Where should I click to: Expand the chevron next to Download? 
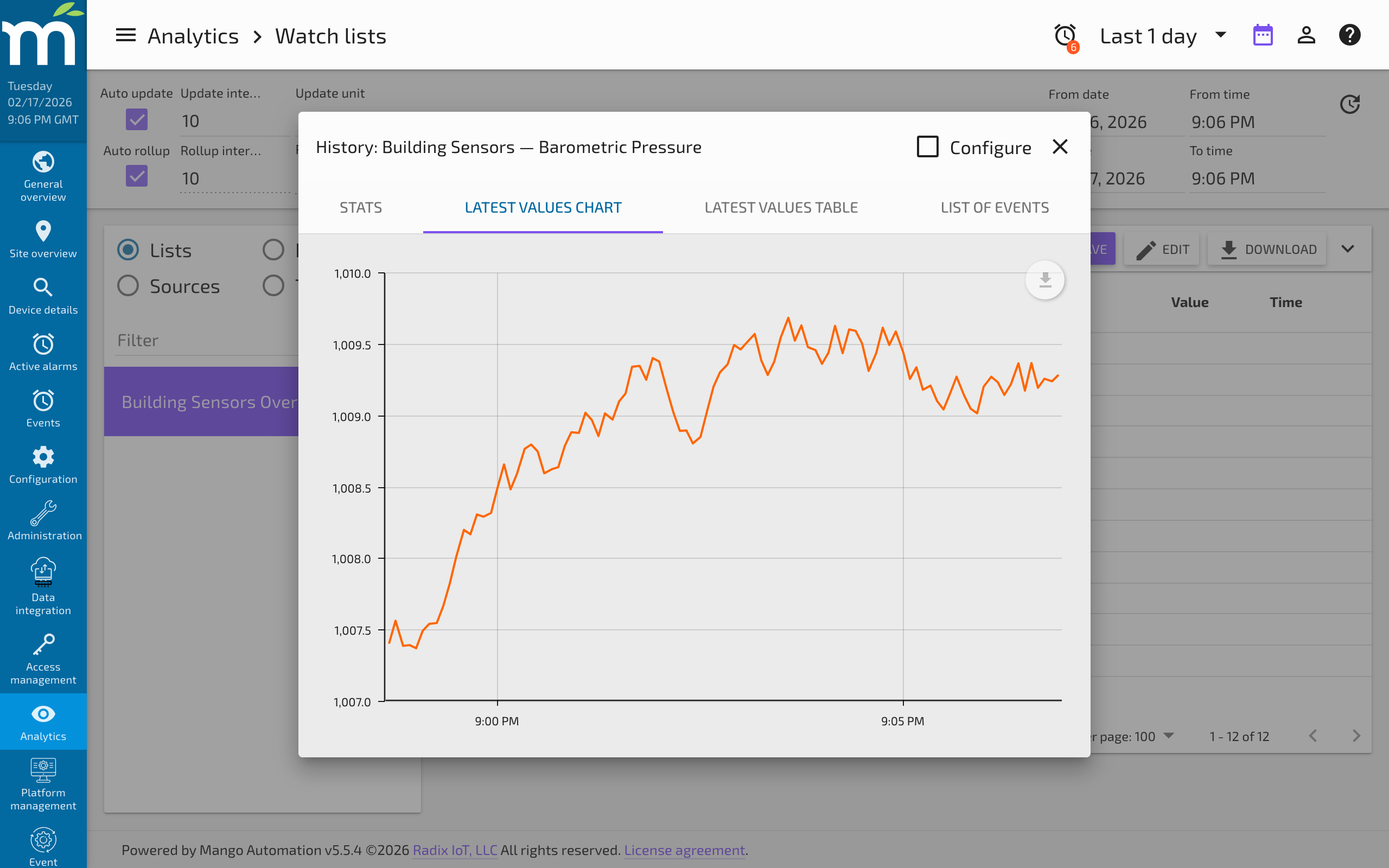point(1348,248)
